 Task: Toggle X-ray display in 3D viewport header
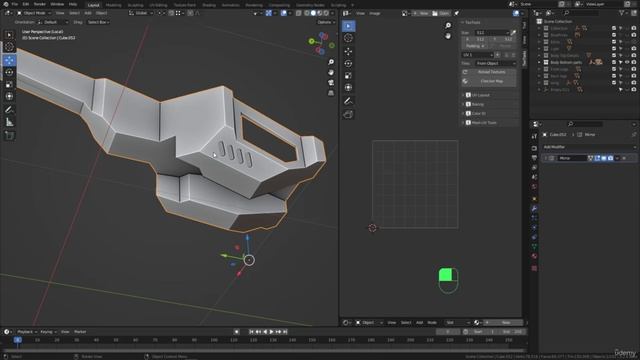coord(299,13)
